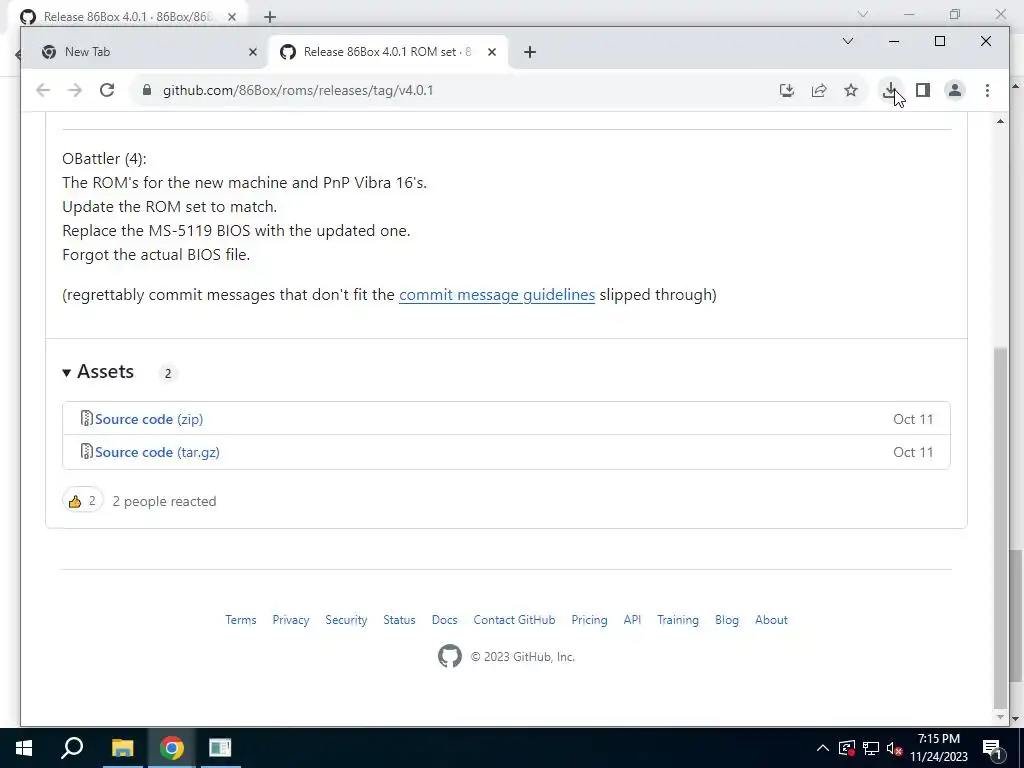Click the '2 people reacted' text
This screenshot has height=768, width=1024.
coord(164,501)
